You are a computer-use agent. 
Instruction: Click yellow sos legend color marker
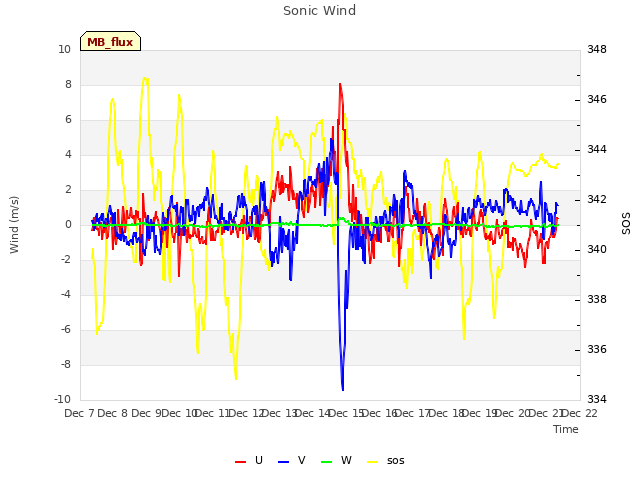pyautogui.click(x=372, y=462)
